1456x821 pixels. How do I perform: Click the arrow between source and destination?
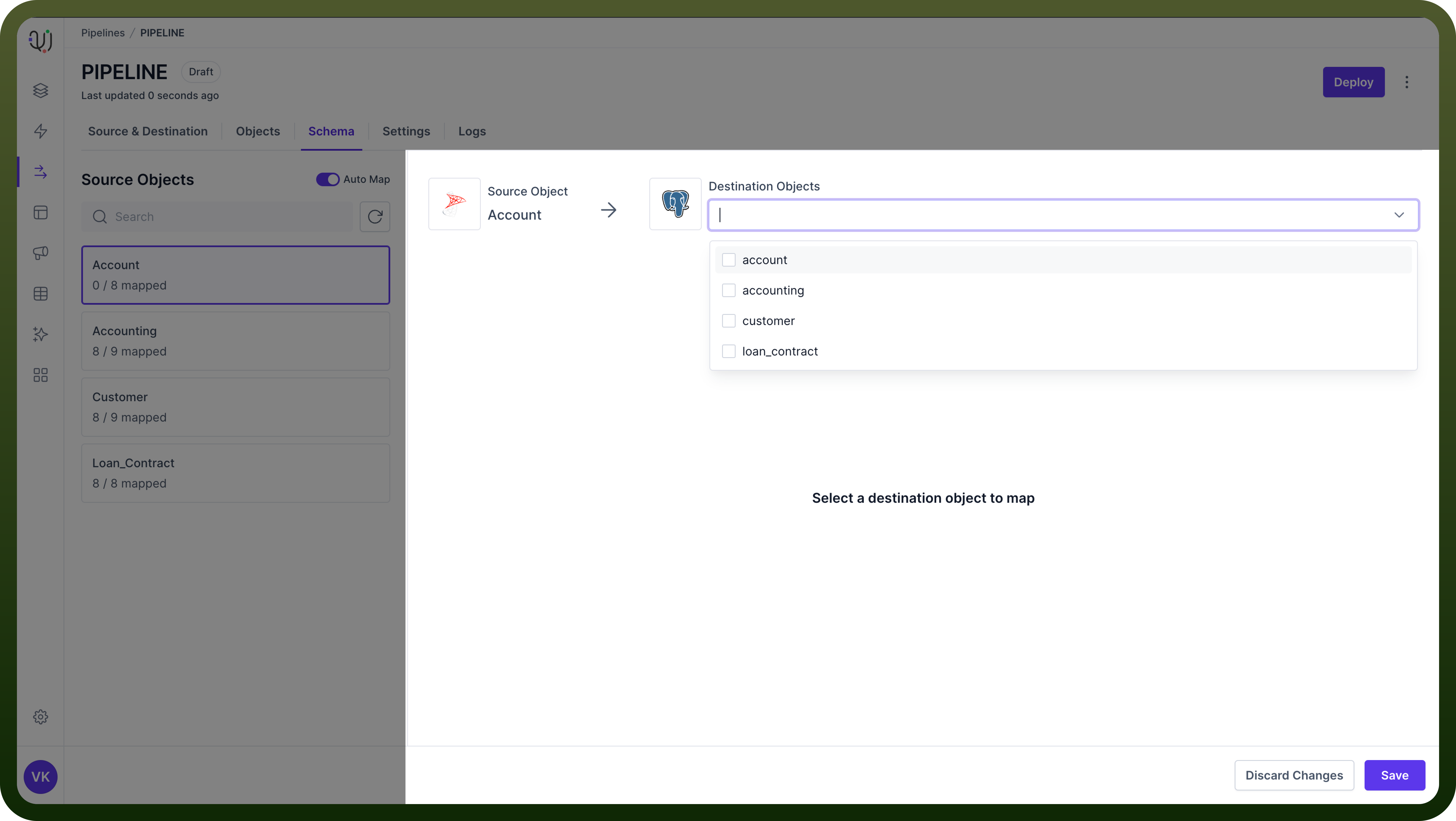tap(609, 210)
